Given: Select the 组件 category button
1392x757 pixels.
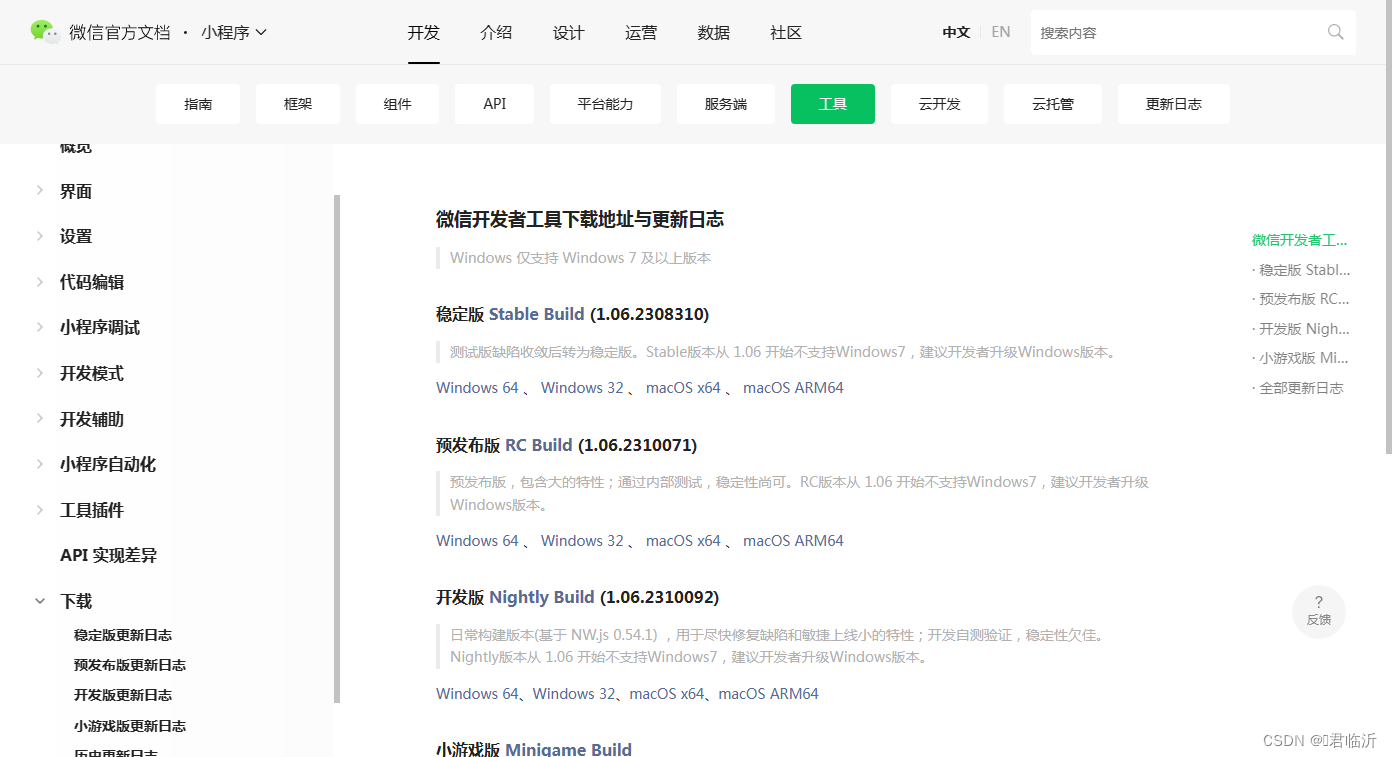Looking at the screenshot, I should (x=397, y=104).
